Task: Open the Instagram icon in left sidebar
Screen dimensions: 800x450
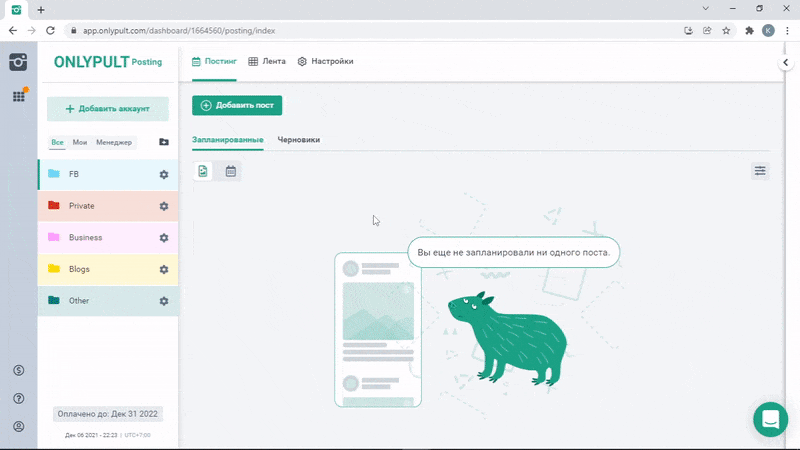Action: coord(18,62)
